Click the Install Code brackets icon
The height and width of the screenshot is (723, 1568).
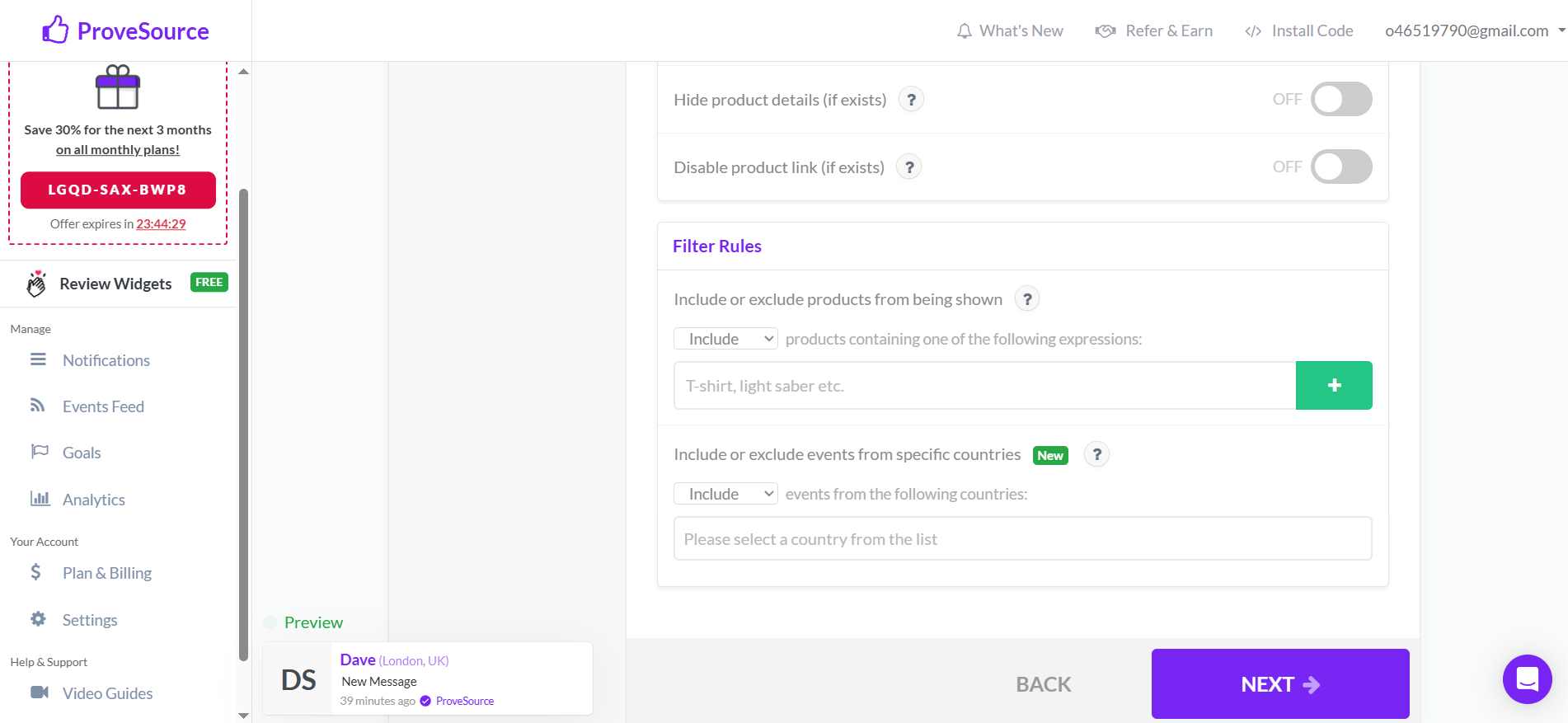(x=1253, y=31)
